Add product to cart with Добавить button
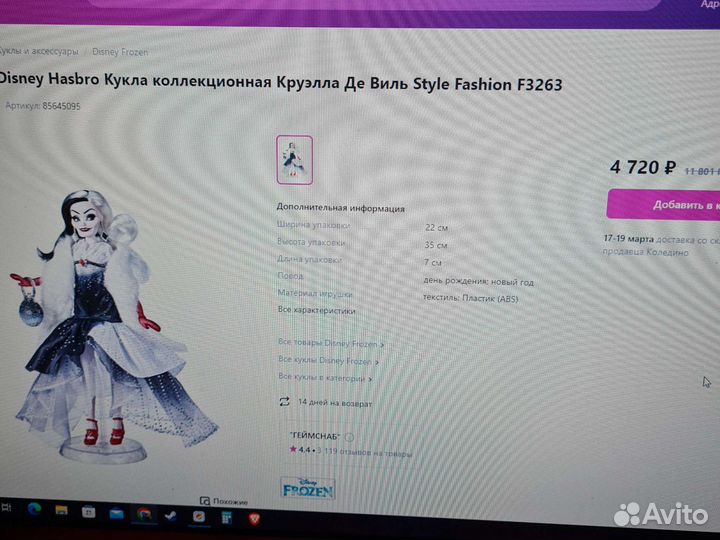The image size is (720, 540). click(664, 205)
